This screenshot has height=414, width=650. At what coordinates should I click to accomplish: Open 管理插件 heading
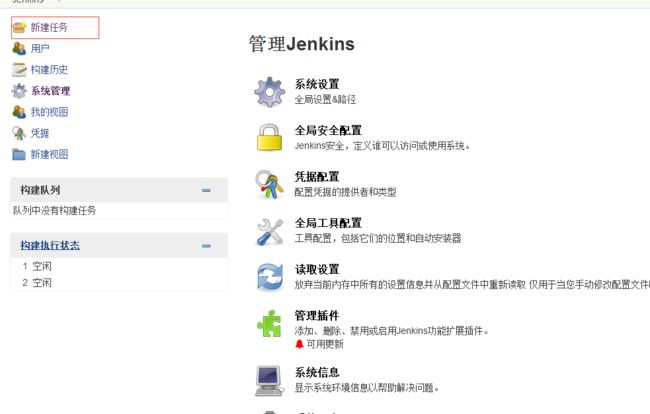[x=317, y=316]
